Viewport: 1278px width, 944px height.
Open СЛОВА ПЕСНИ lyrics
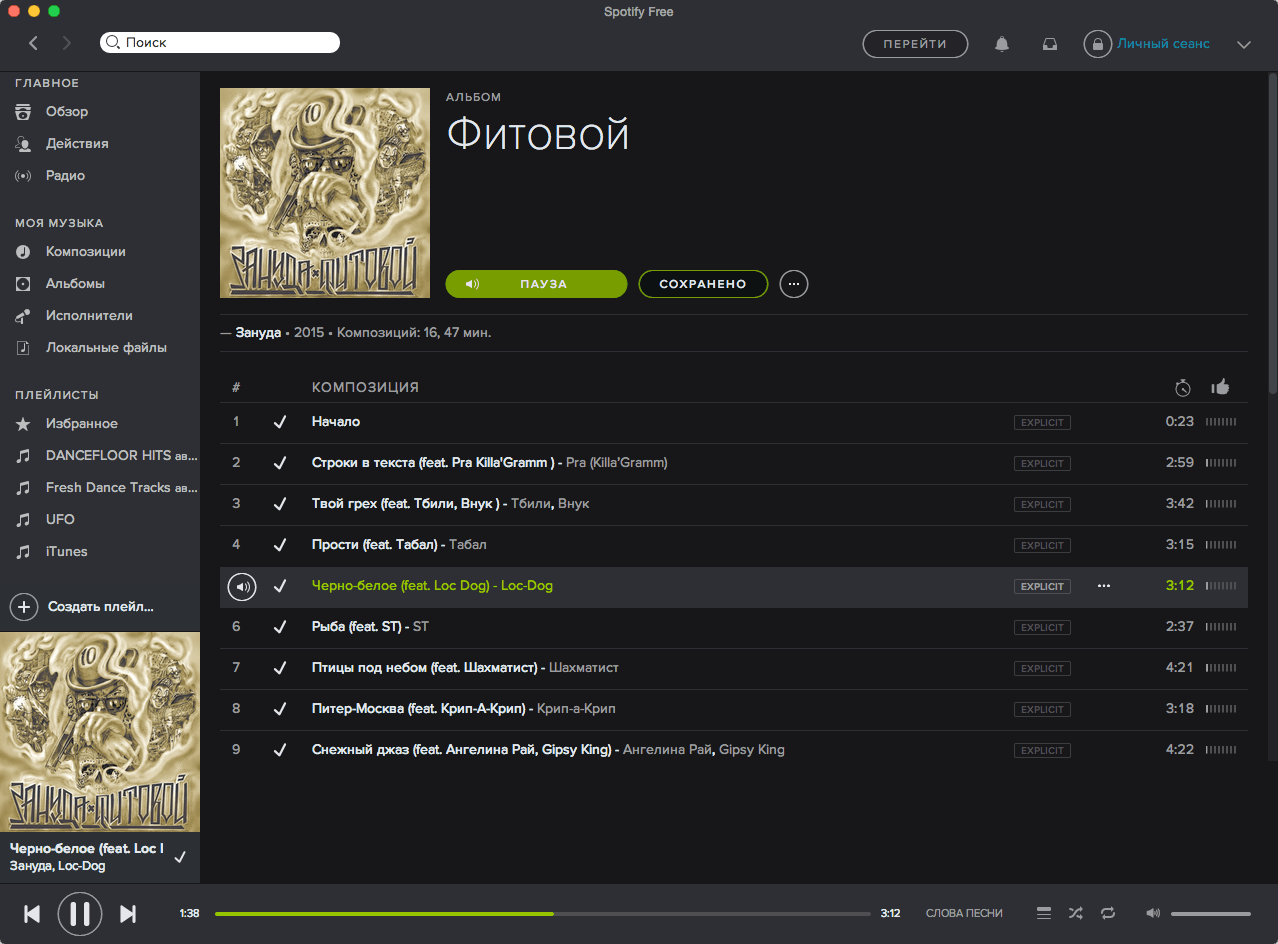(x=964, y=913)
